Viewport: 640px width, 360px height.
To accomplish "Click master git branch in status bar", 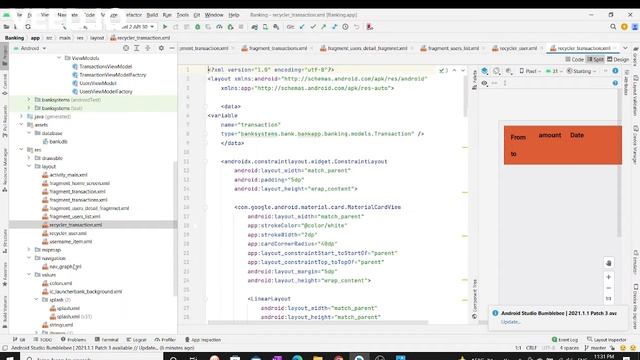I will click(x=596, y=348).
